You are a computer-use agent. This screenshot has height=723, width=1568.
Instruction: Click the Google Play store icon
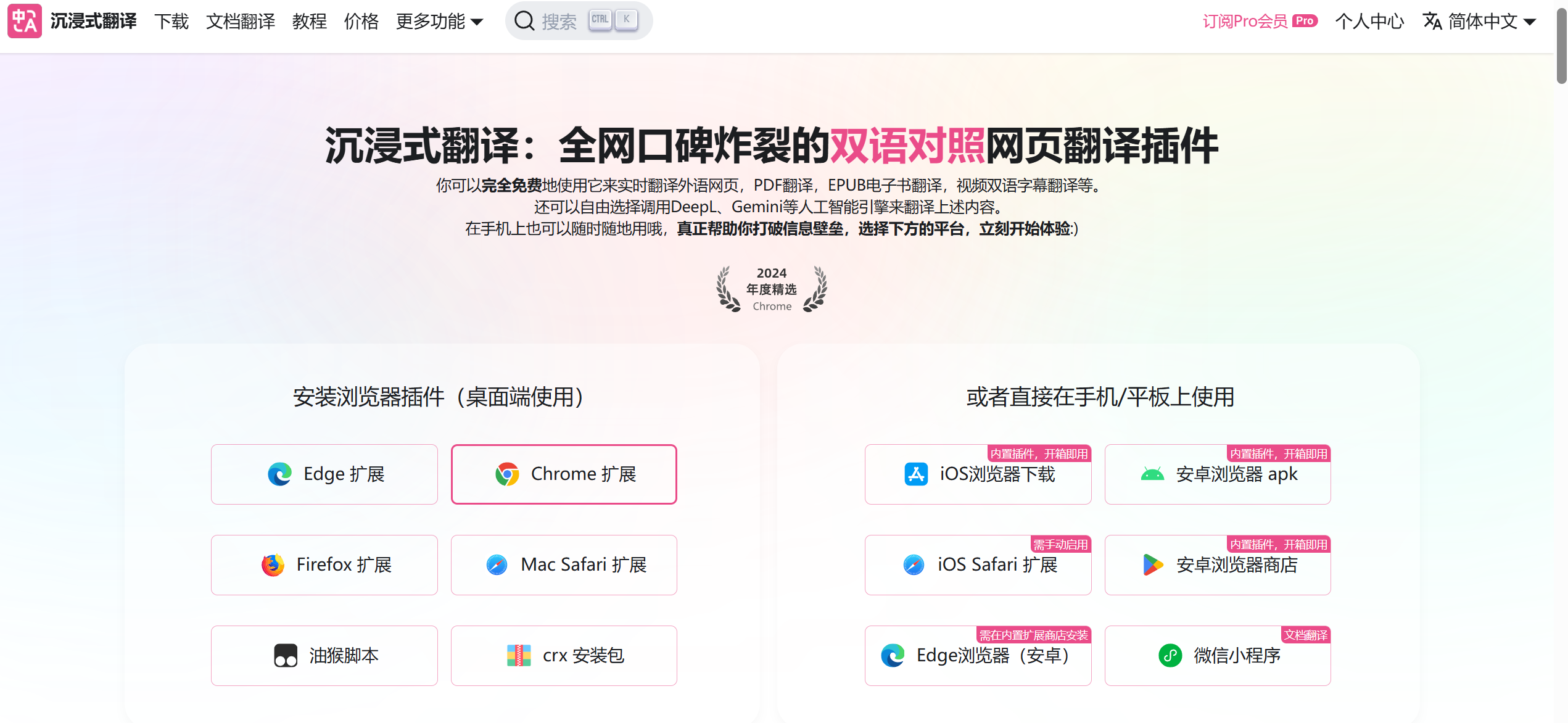pos(1152,565)
